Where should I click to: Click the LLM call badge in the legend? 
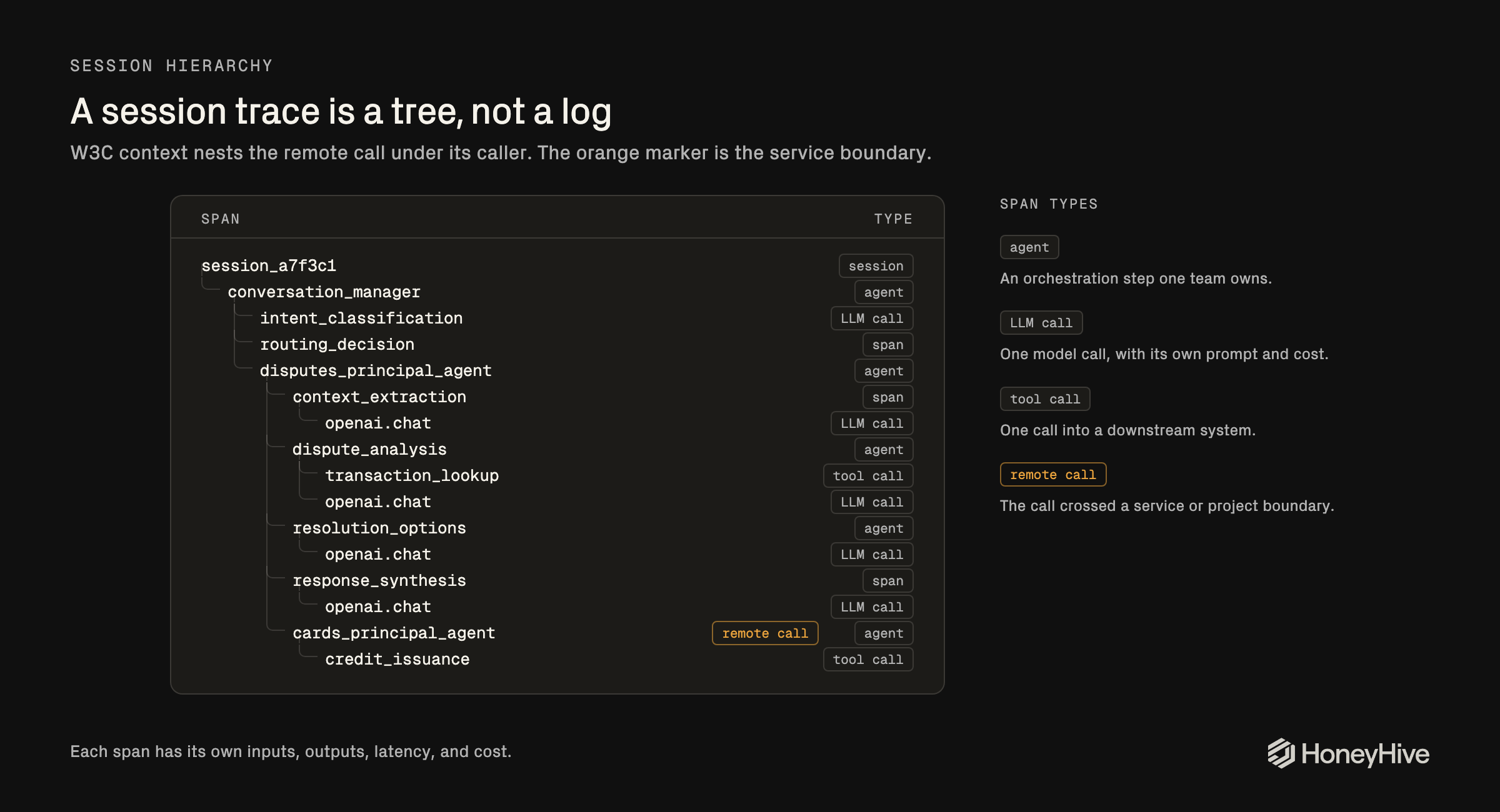(x=1041, y=323)
